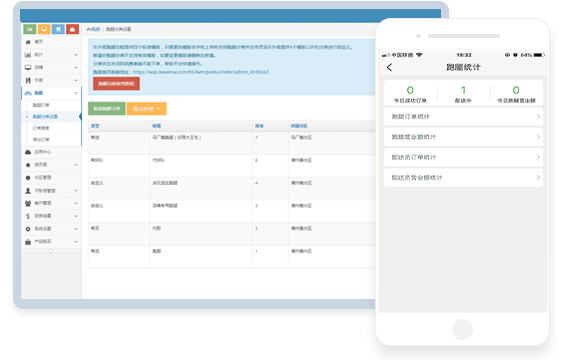Click the orange monitor shortcut icon

[44, 29]
